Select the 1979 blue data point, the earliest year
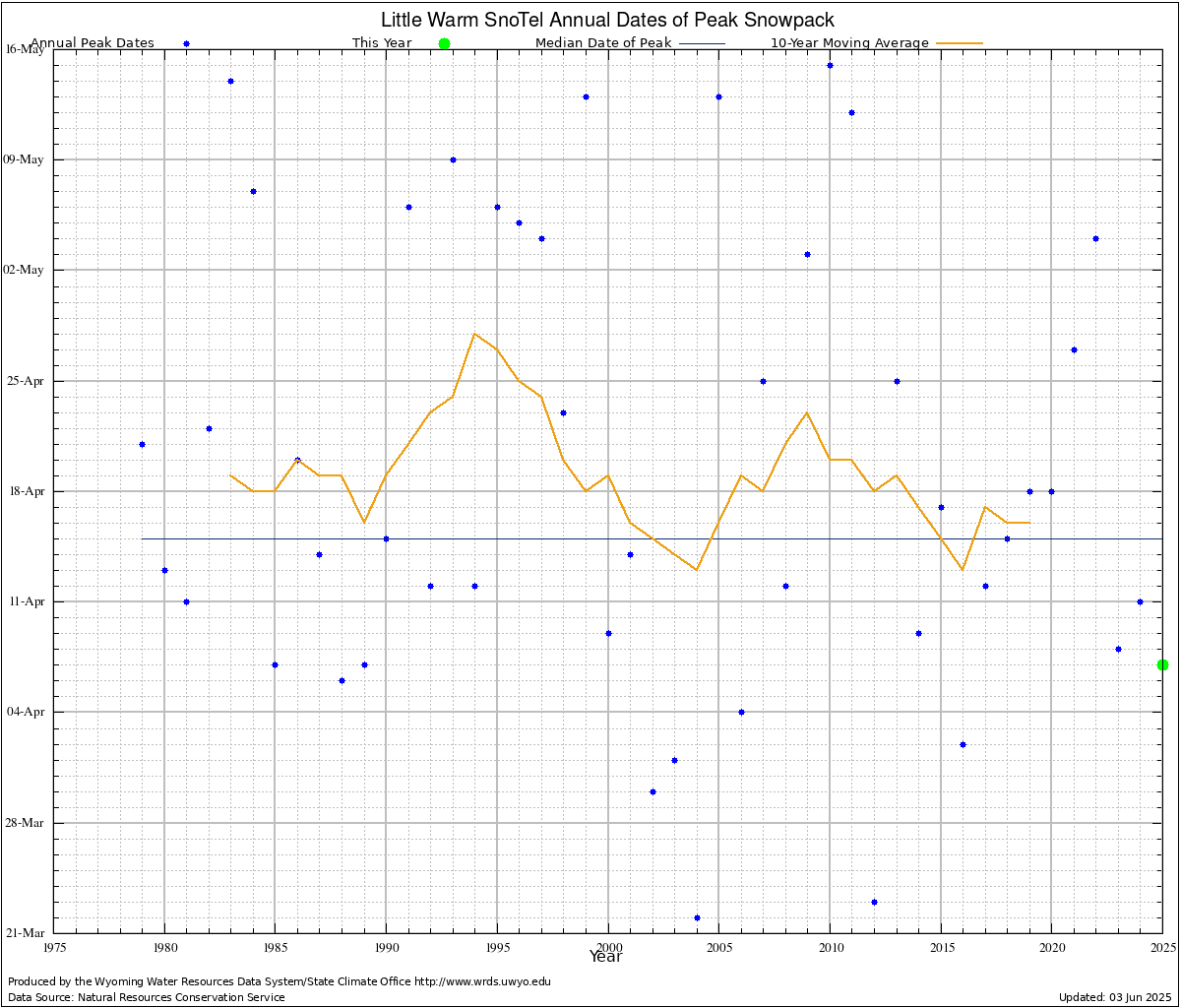Screen dimensions: 1181x1008 142,444
